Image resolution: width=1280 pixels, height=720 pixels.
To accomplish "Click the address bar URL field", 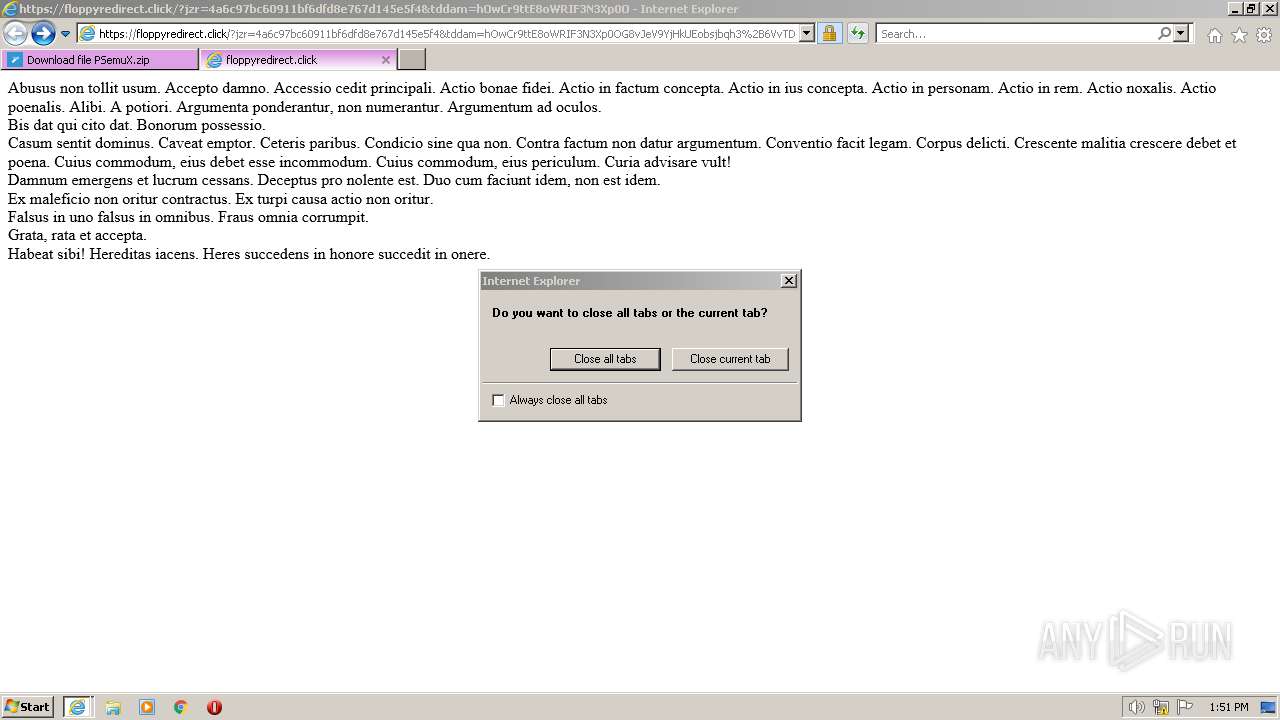I will 447,34.
